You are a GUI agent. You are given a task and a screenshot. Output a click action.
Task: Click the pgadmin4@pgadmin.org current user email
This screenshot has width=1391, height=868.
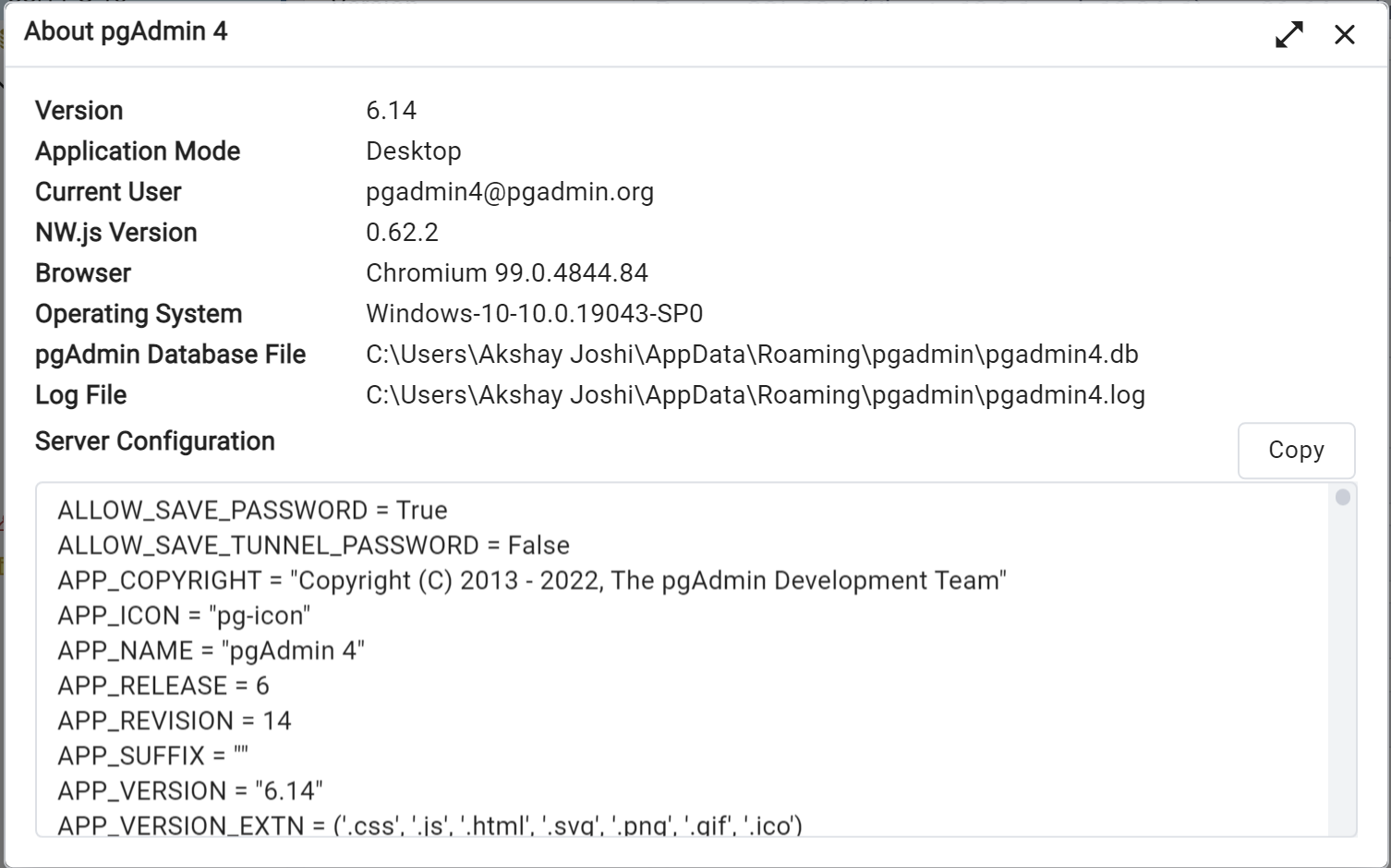coord(509,192)
